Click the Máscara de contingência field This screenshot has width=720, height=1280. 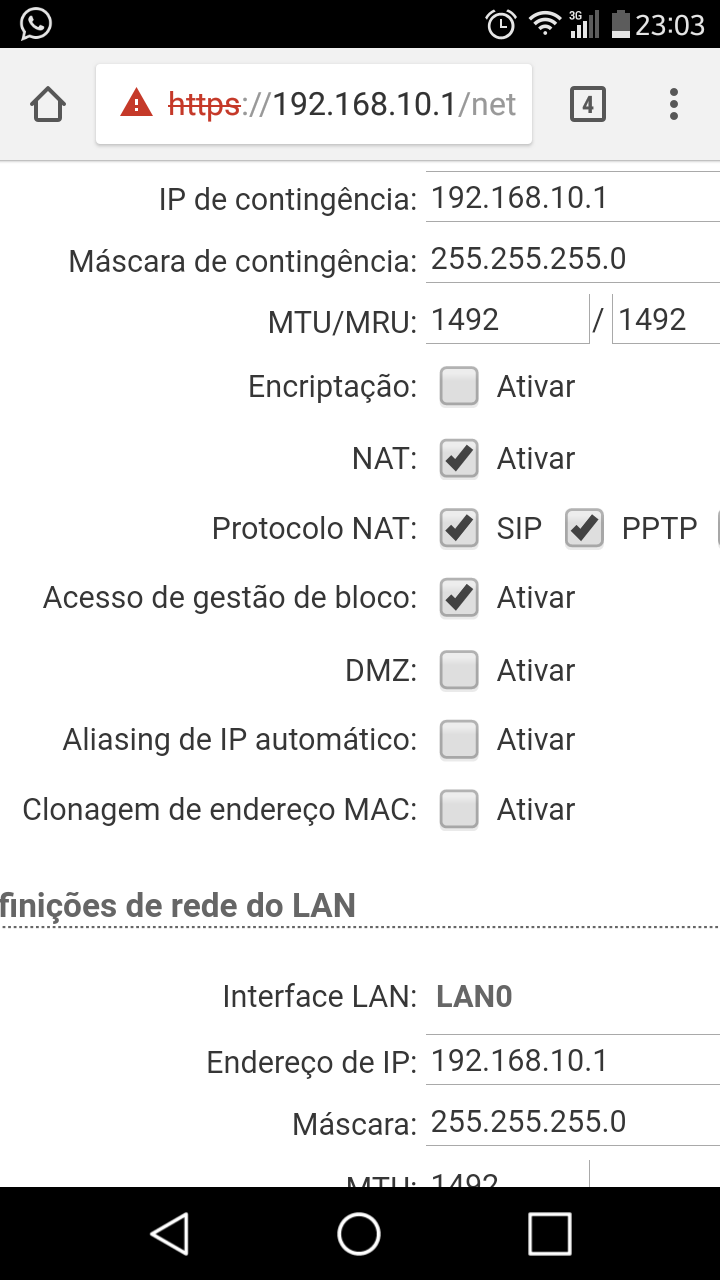(x=572, y=260)
